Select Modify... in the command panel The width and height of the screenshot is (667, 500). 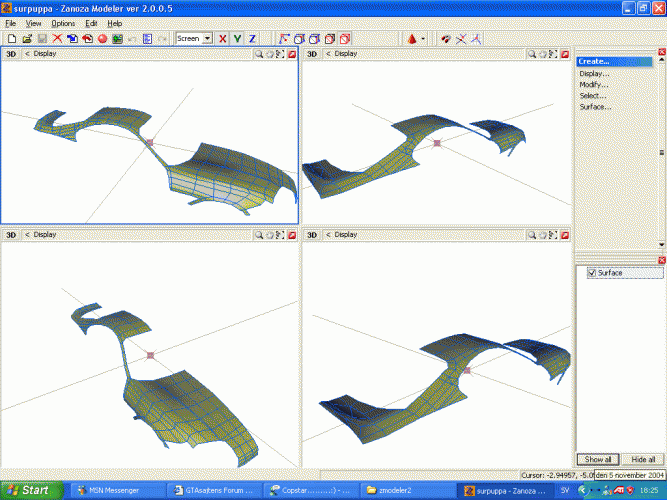click(x=594, y=84)
